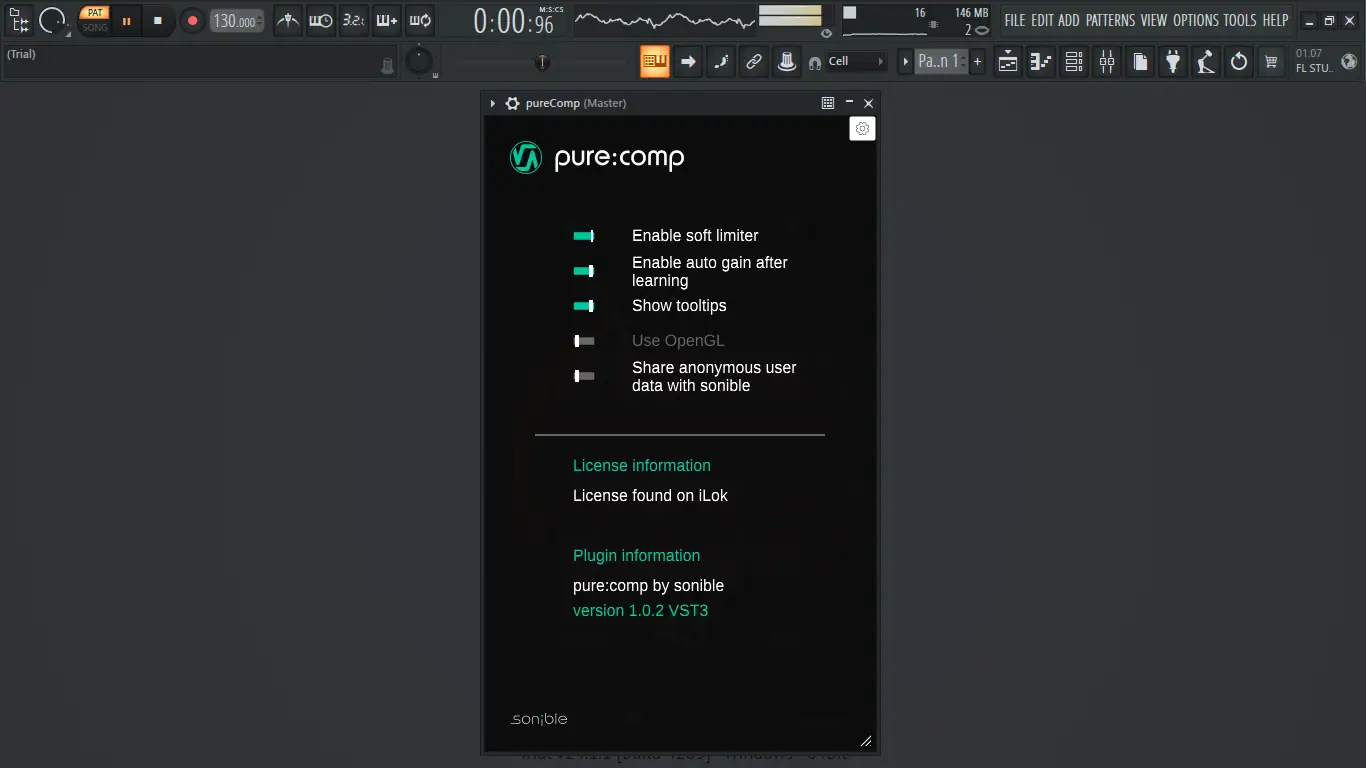Open the Mixer panel icon
This screenshot has width=1366, height=768.
pyautogui.click(x=1106, y=61)
